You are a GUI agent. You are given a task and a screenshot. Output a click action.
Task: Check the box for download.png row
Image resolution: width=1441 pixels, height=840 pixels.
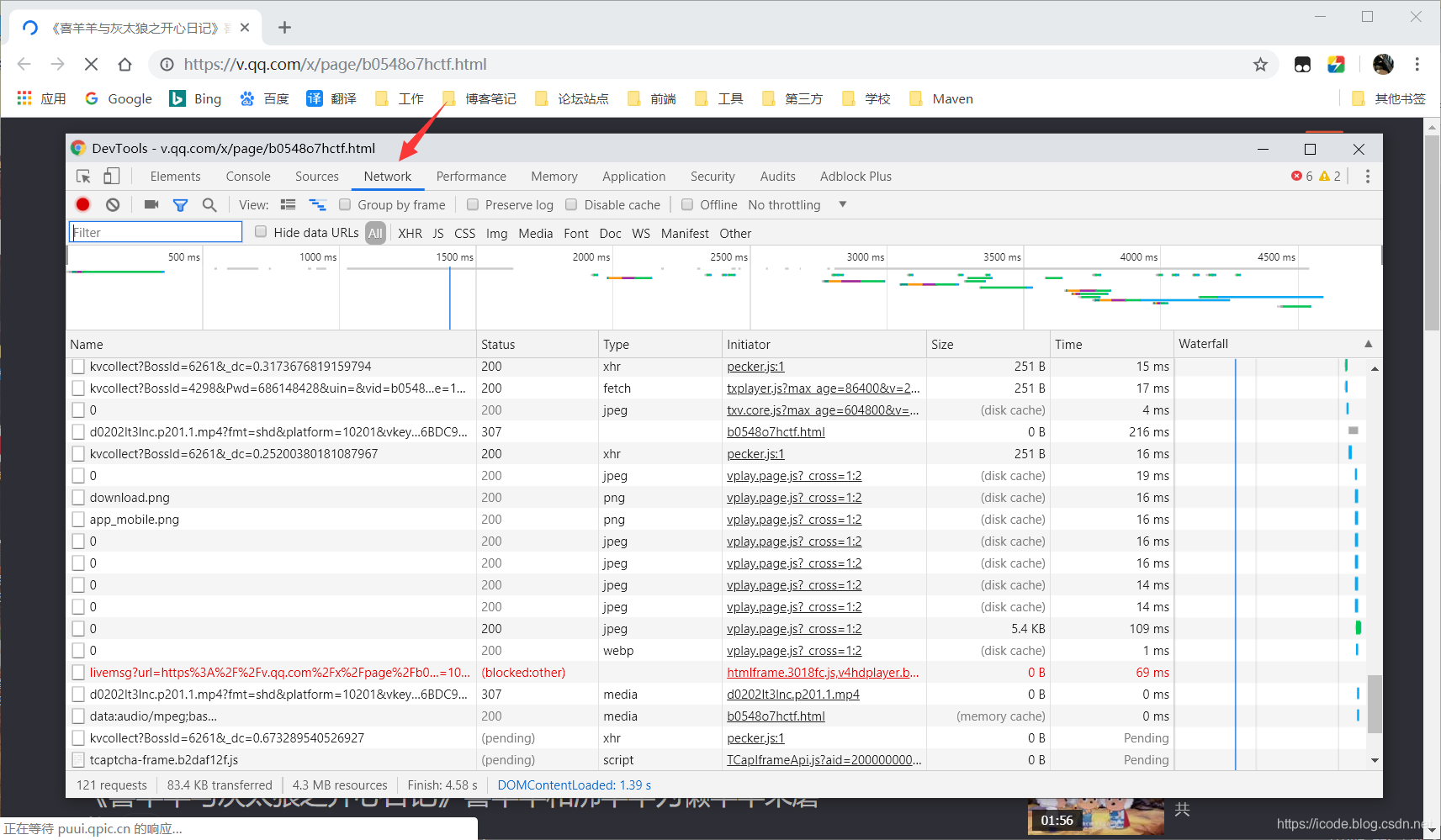(78, 498)
